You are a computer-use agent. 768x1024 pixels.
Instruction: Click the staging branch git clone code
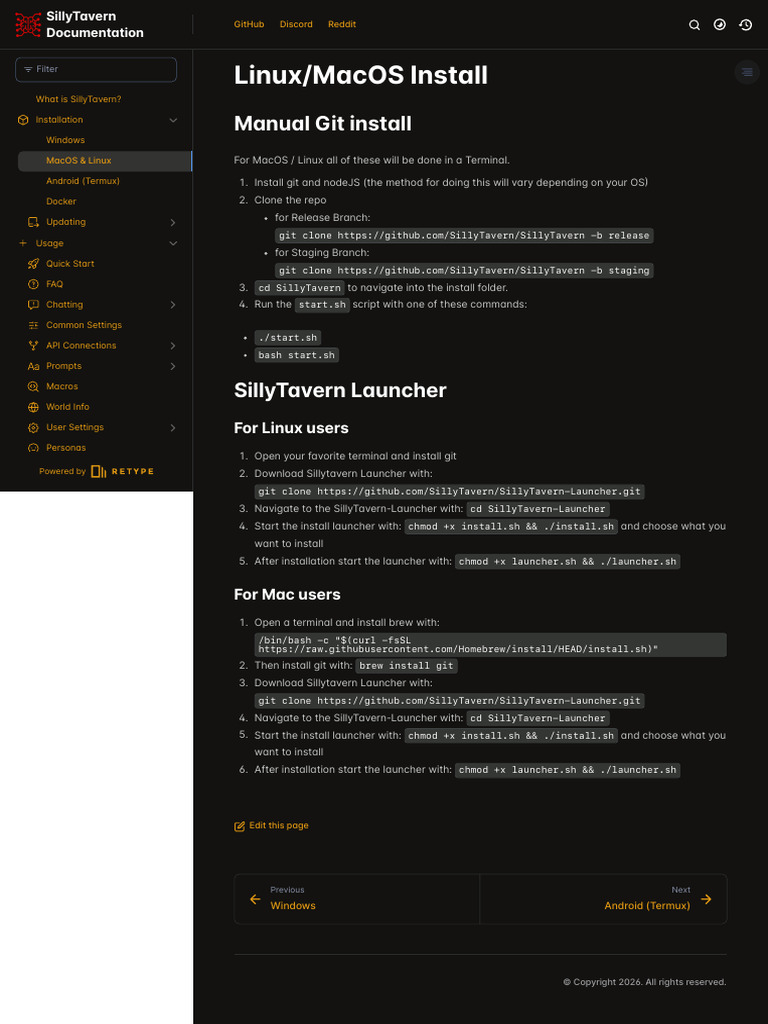click(464, 270)
